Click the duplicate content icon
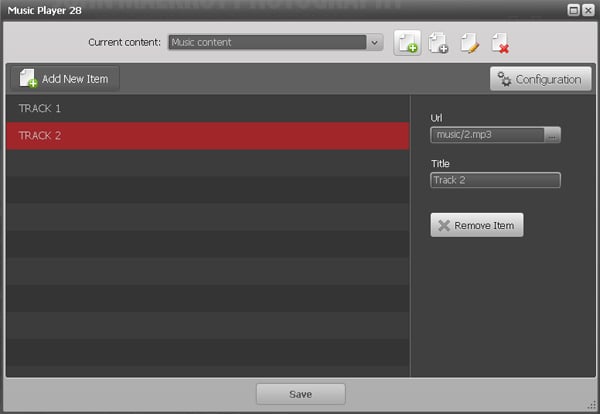The image size is (600, 414). (x=438, y=43)
